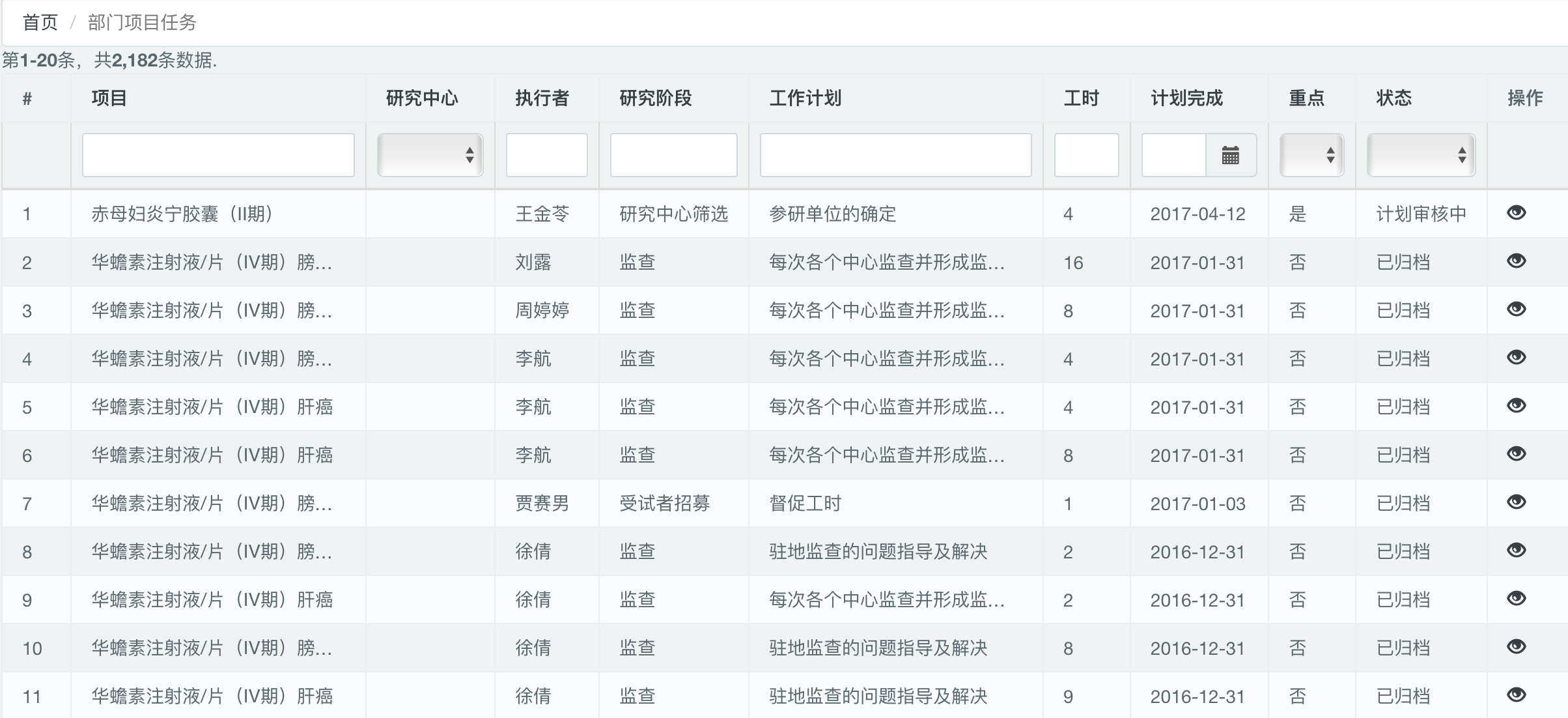Open the 状态 filter dropdown
1568x718 pixels.
(1421, 155)
